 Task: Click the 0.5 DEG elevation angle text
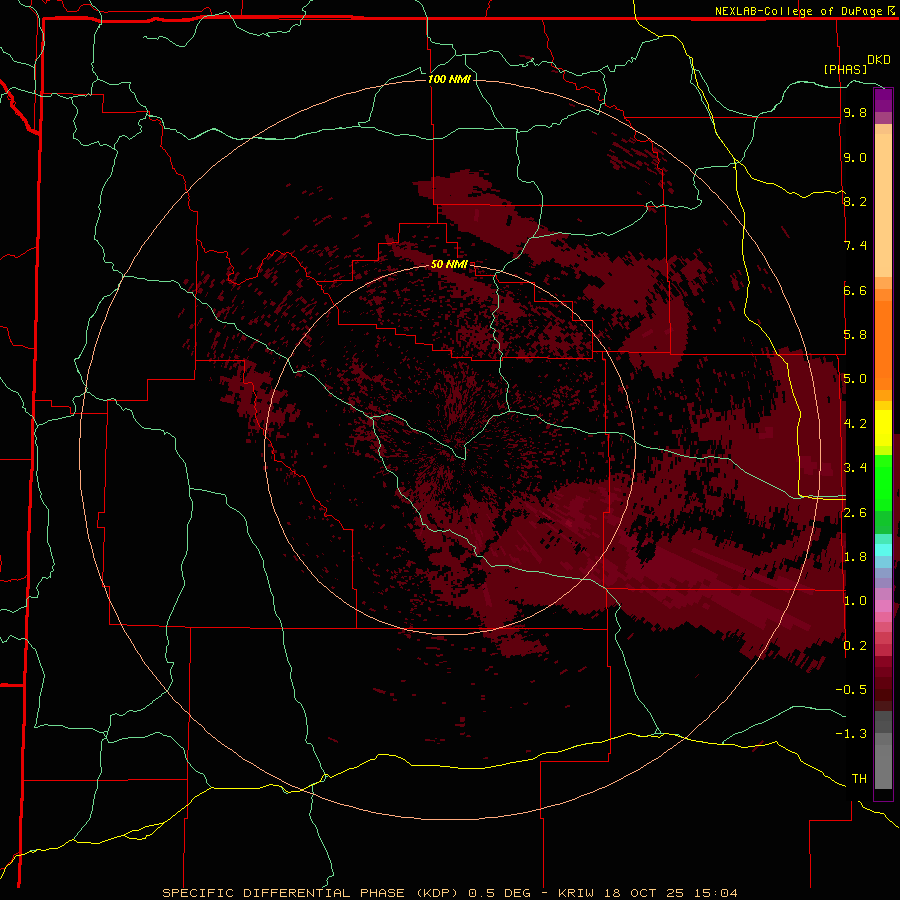(x=501, y=893)
